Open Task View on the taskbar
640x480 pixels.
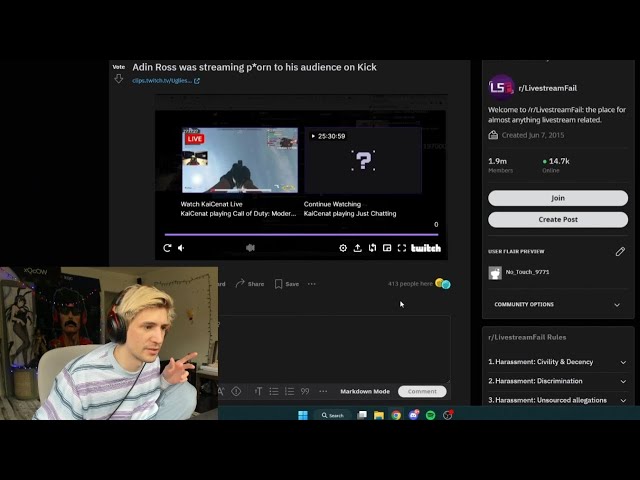click(x=362, y=415)
